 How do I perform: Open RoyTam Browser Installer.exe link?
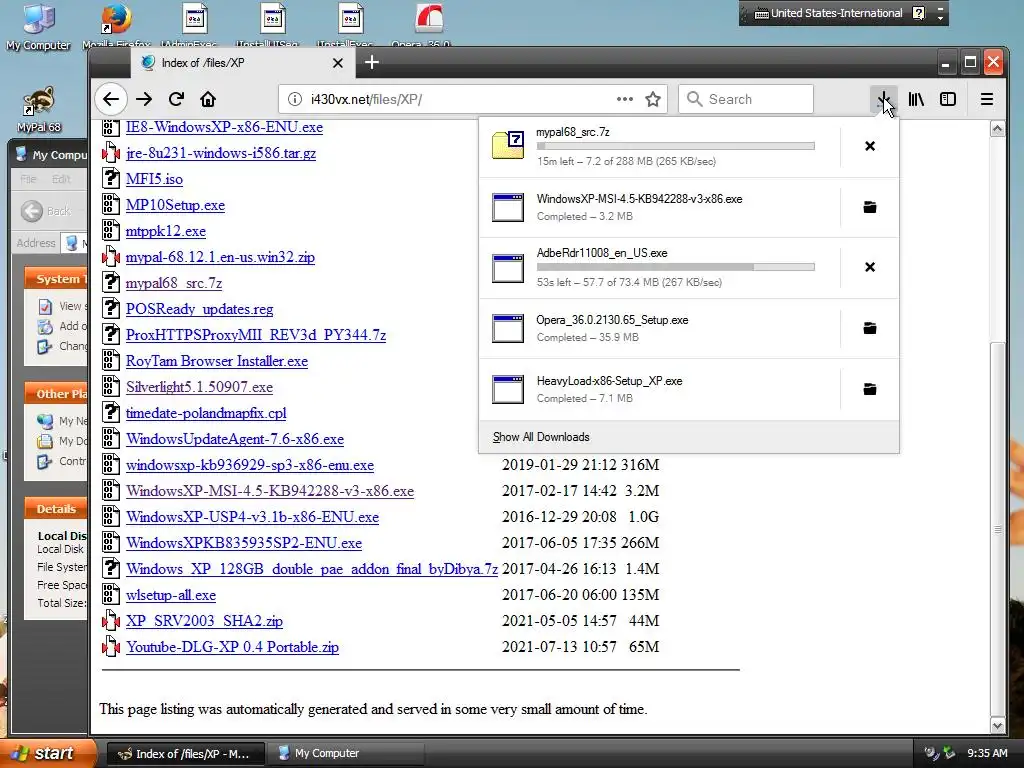(x=217, y=361)
